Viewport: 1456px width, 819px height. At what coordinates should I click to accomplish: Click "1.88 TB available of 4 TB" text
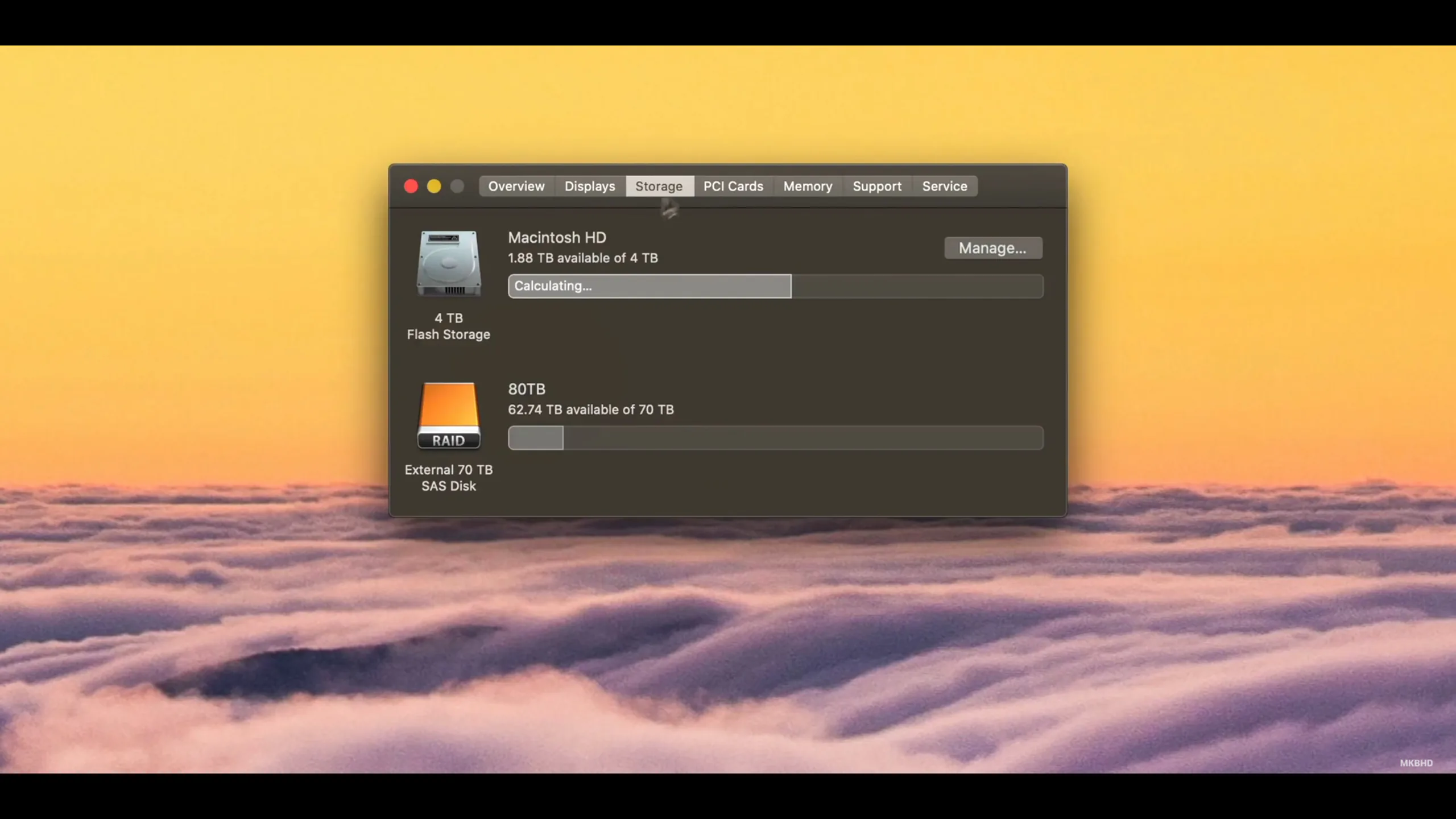tap(582, 258)
